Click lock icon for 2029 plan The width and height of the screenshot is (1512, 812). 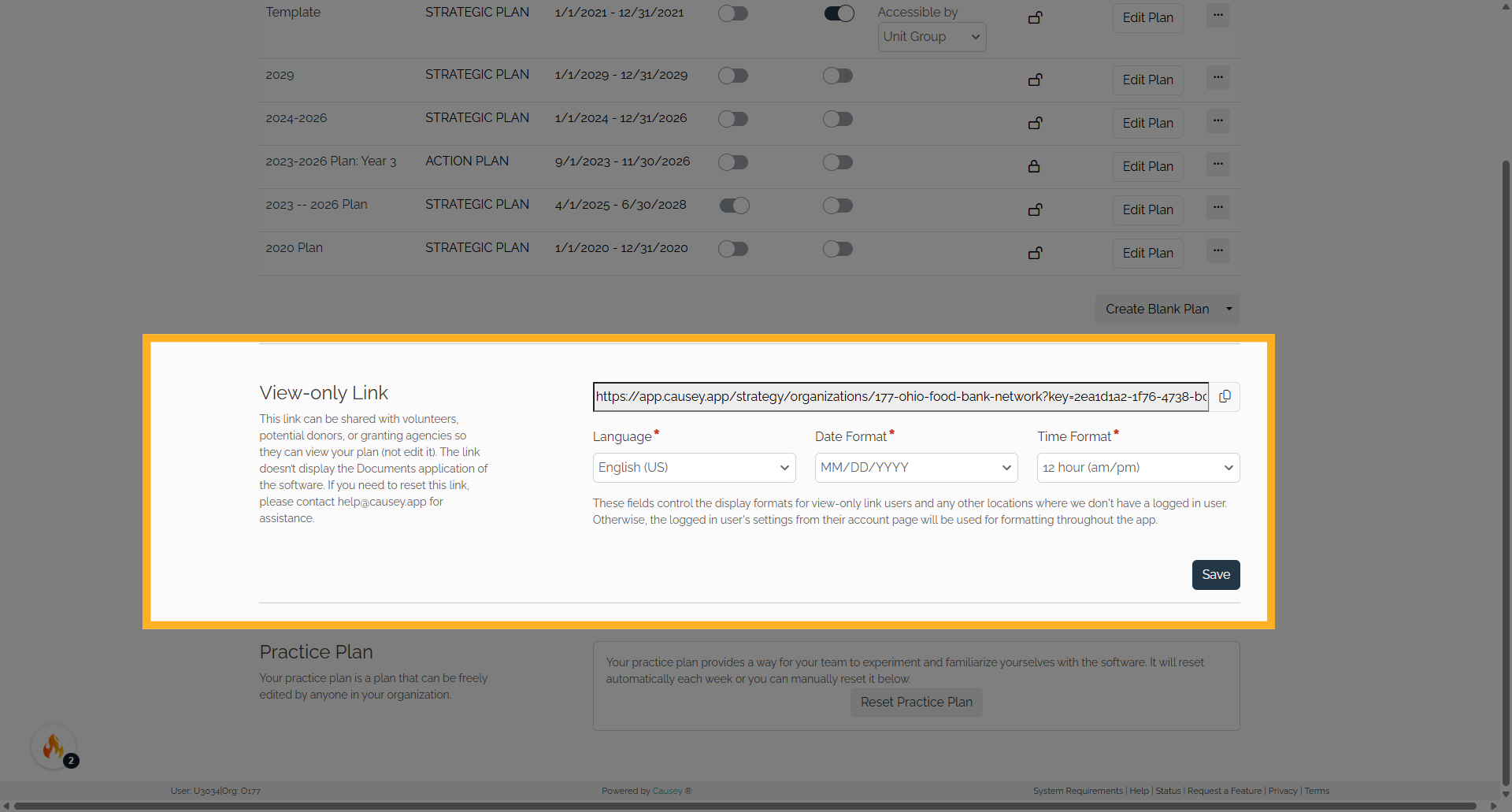[x=1035, y=80]
